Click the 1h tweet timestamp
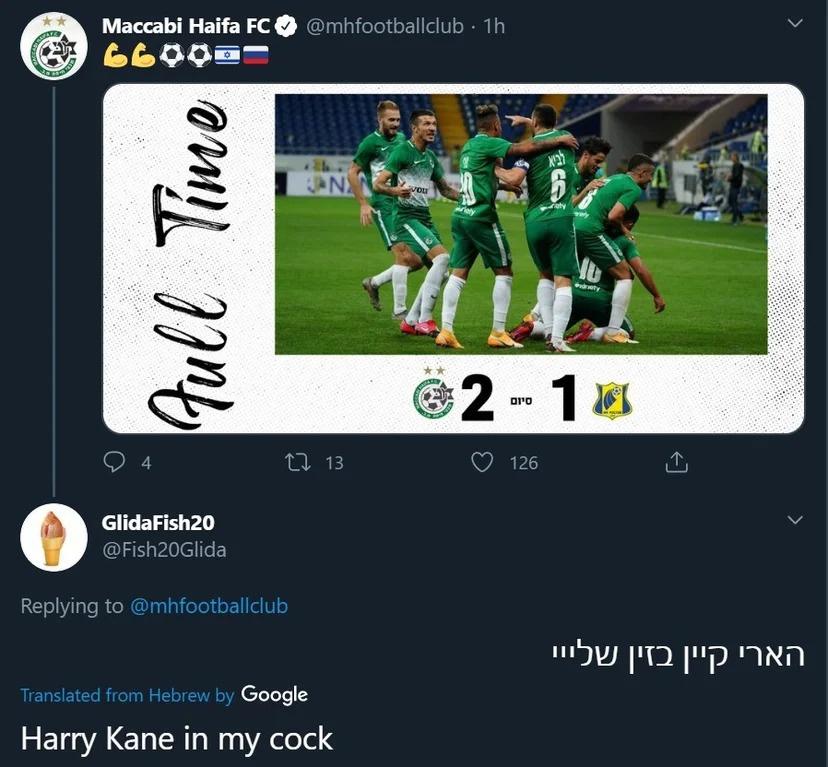Viewport: 828px width, 767px height. [494, 26]
